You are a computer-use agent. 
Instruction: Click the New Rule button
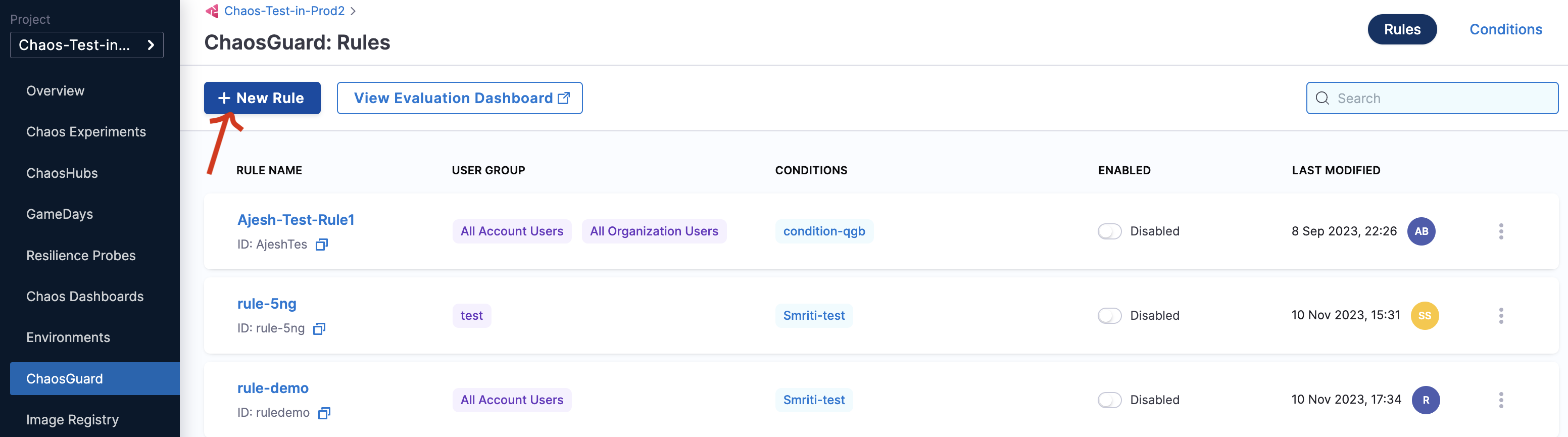[262, 98]
